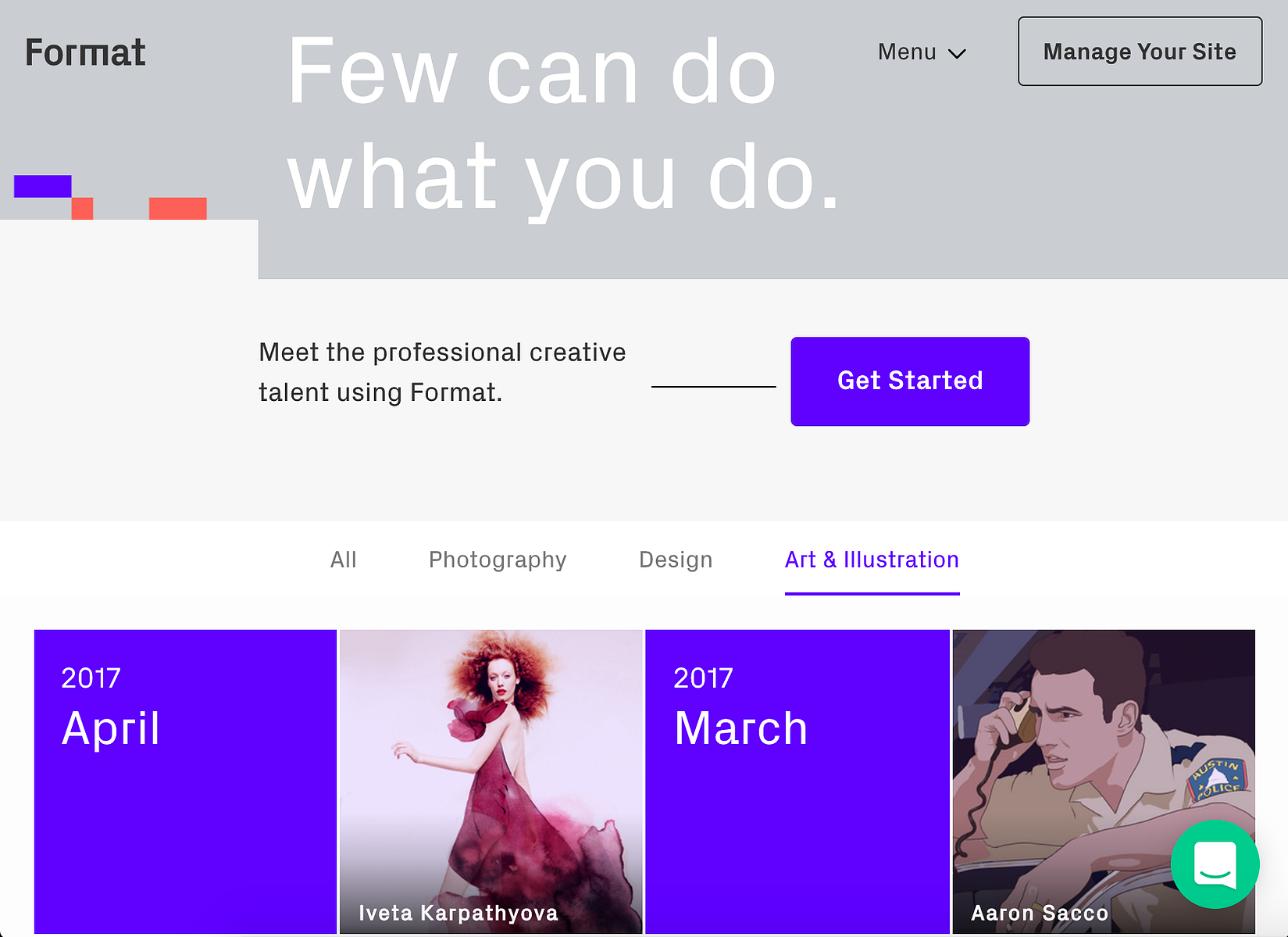Click the Get Started button
The image size is (1288, 937).
(910, 381)
